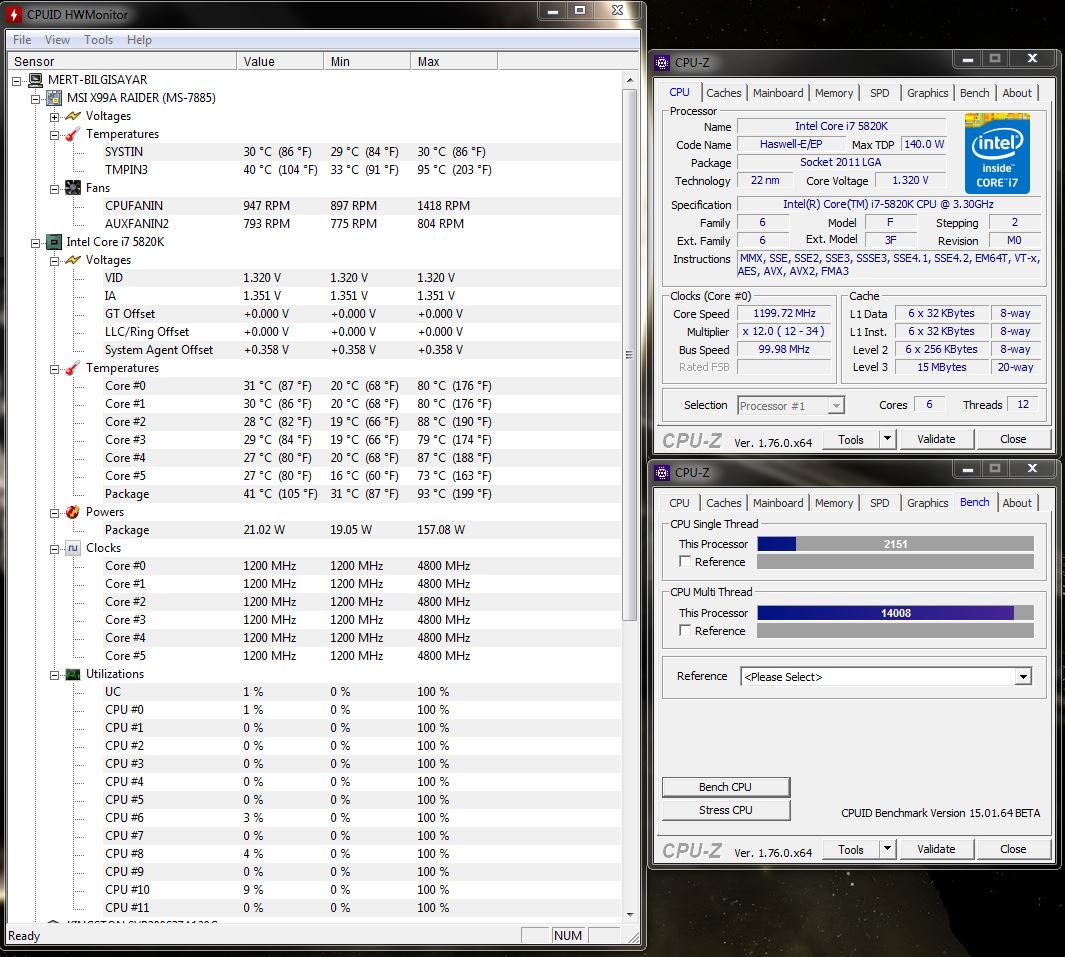The image size is (1065, 957).
Task: Click the Clocks waveform icon
Action: click(x=73, y=548)
